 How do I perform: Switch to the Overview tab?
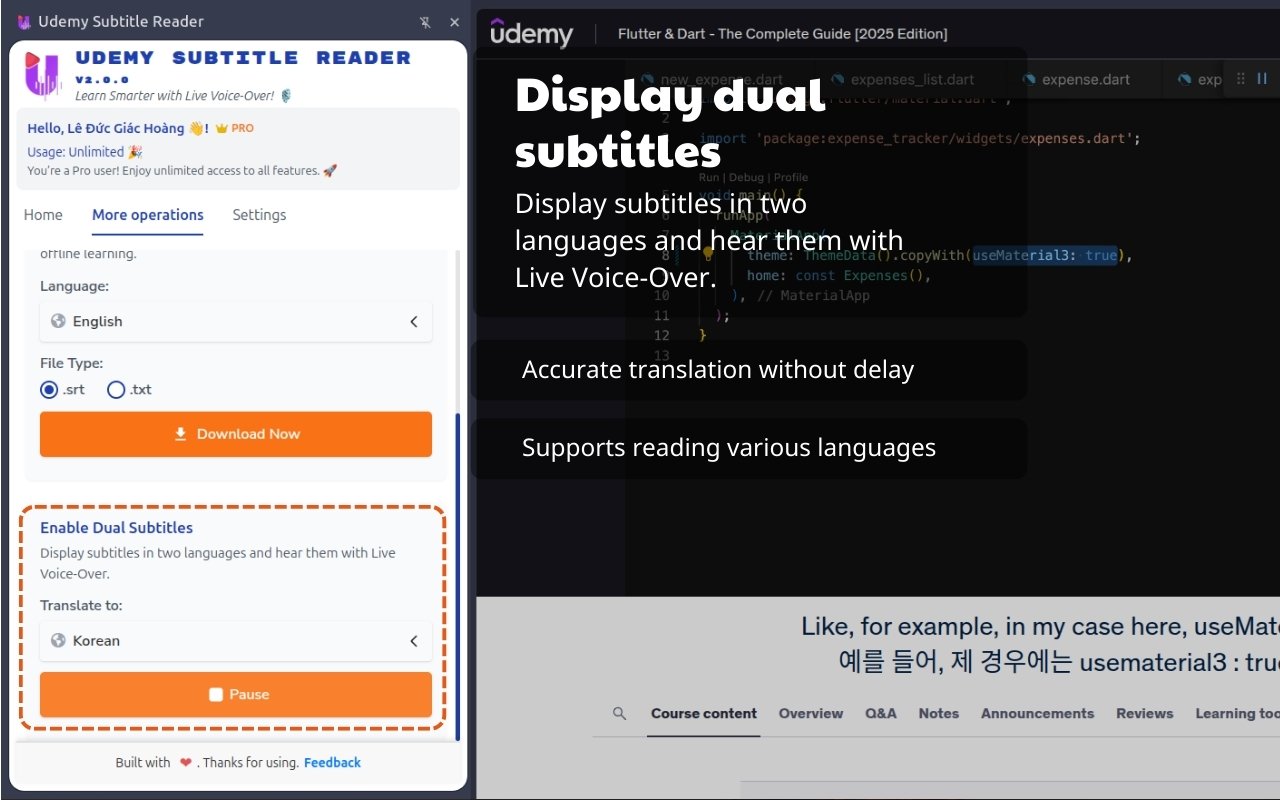(x=811, y=713)
